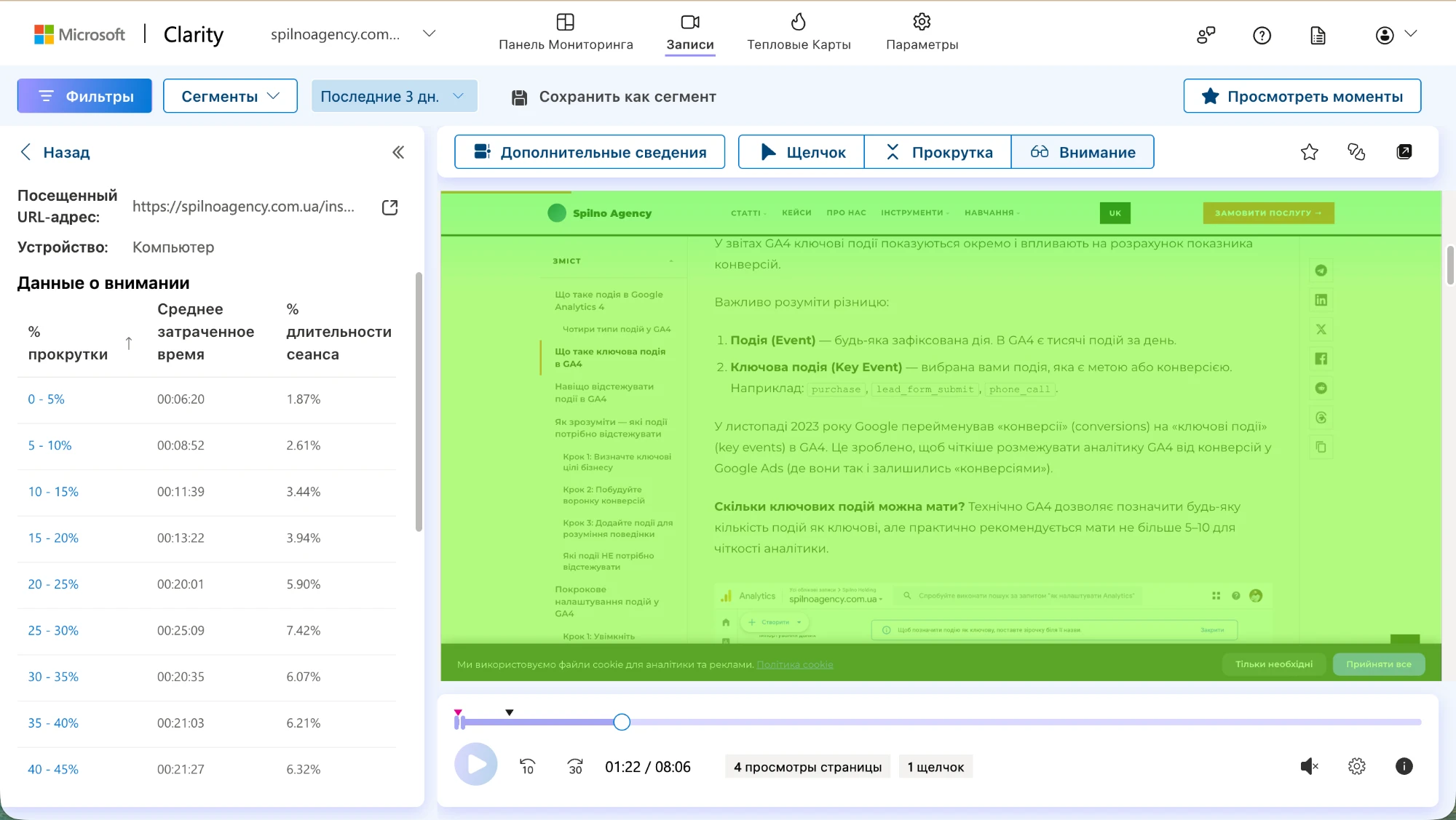Click left panel vertical scrollbar
1456x820 pixels.
click(x=419, y=402)
